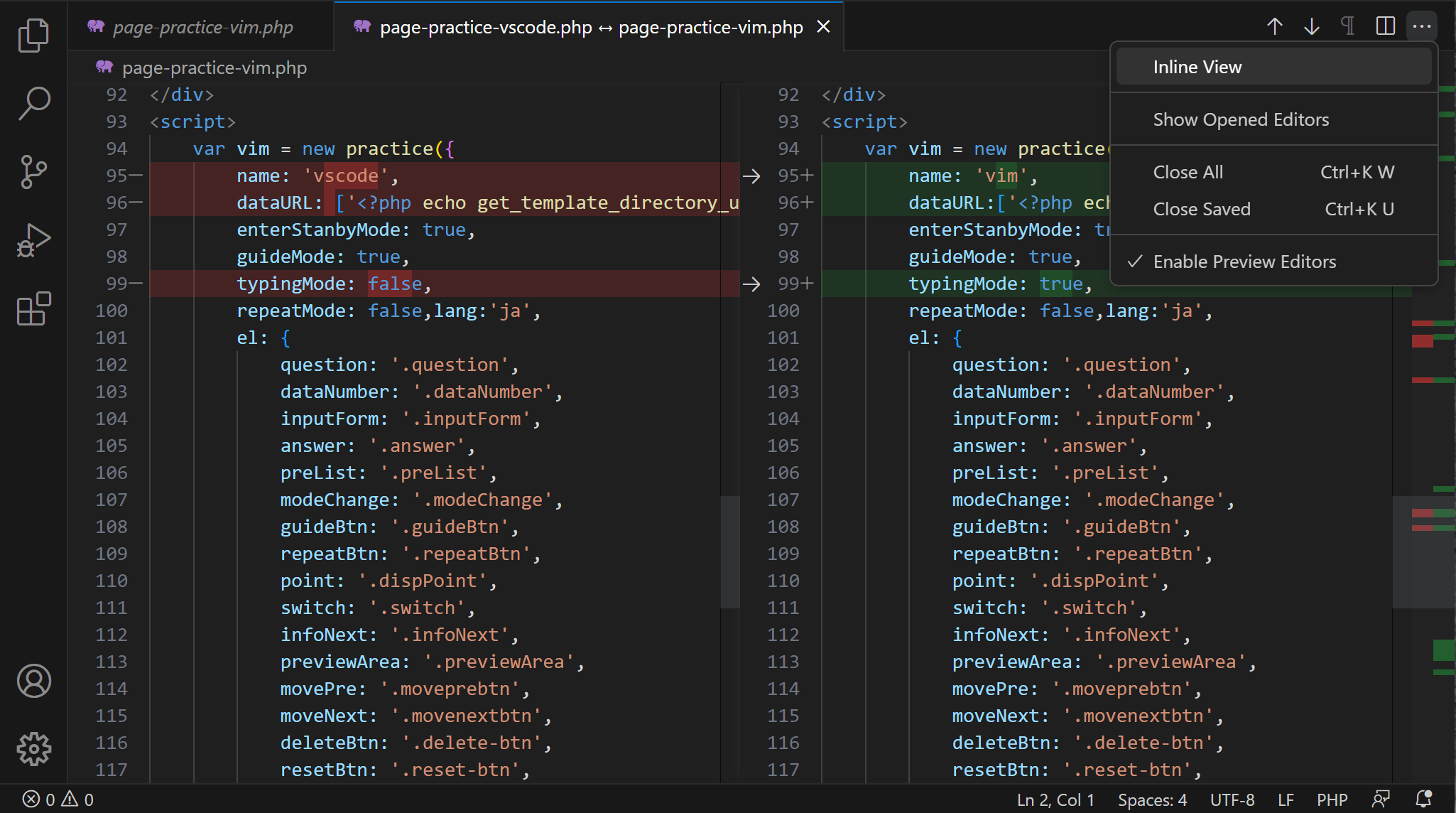Choose Close All menu entry
This screenshot has height=813, width=1456.
coord(1273,172)
